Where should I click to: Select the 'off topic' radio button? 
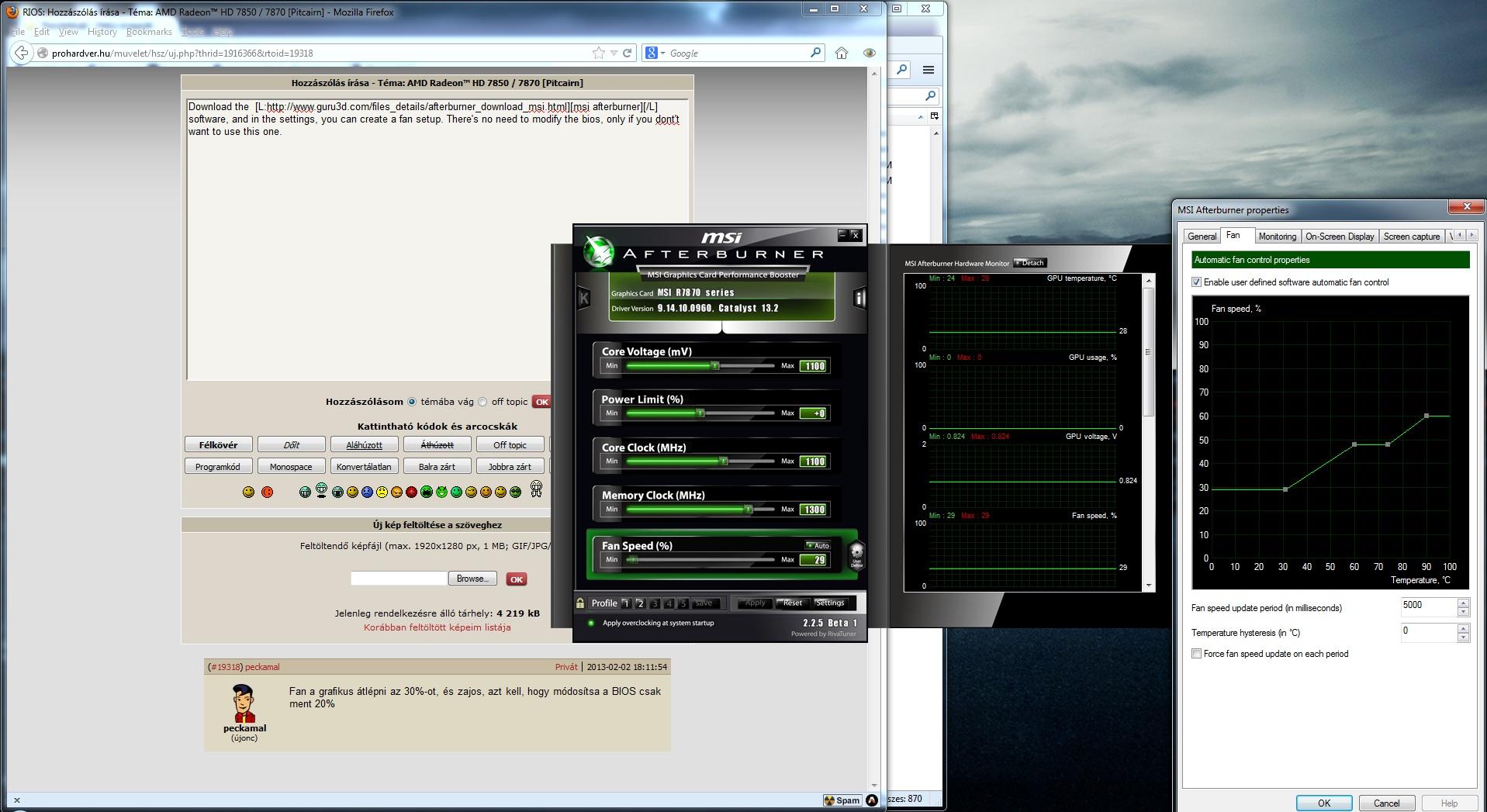(x=482, y=402)
